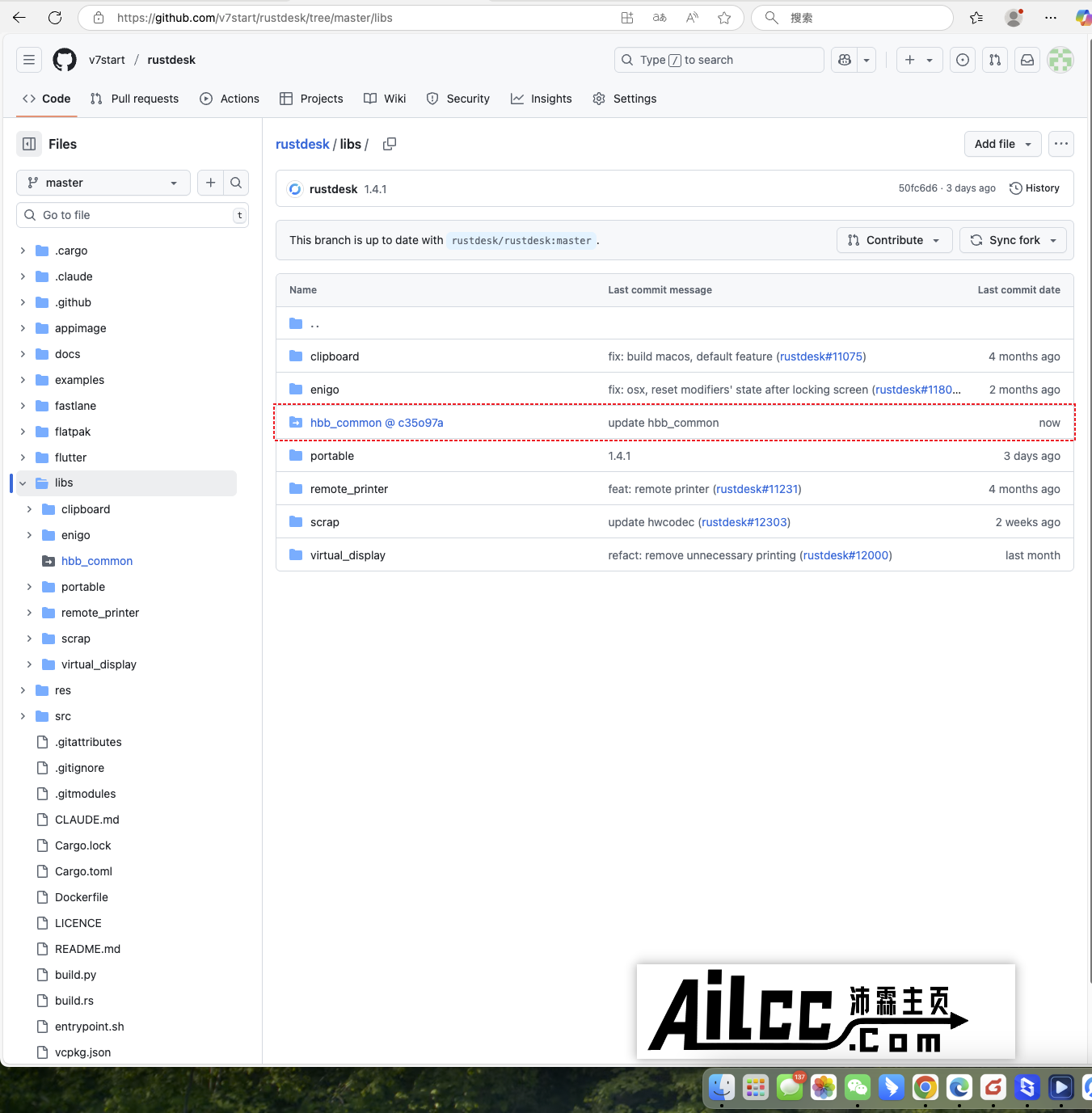1092x1113 pixels.
Task: Open the issues icon in header
Action: tap(963, 60)
